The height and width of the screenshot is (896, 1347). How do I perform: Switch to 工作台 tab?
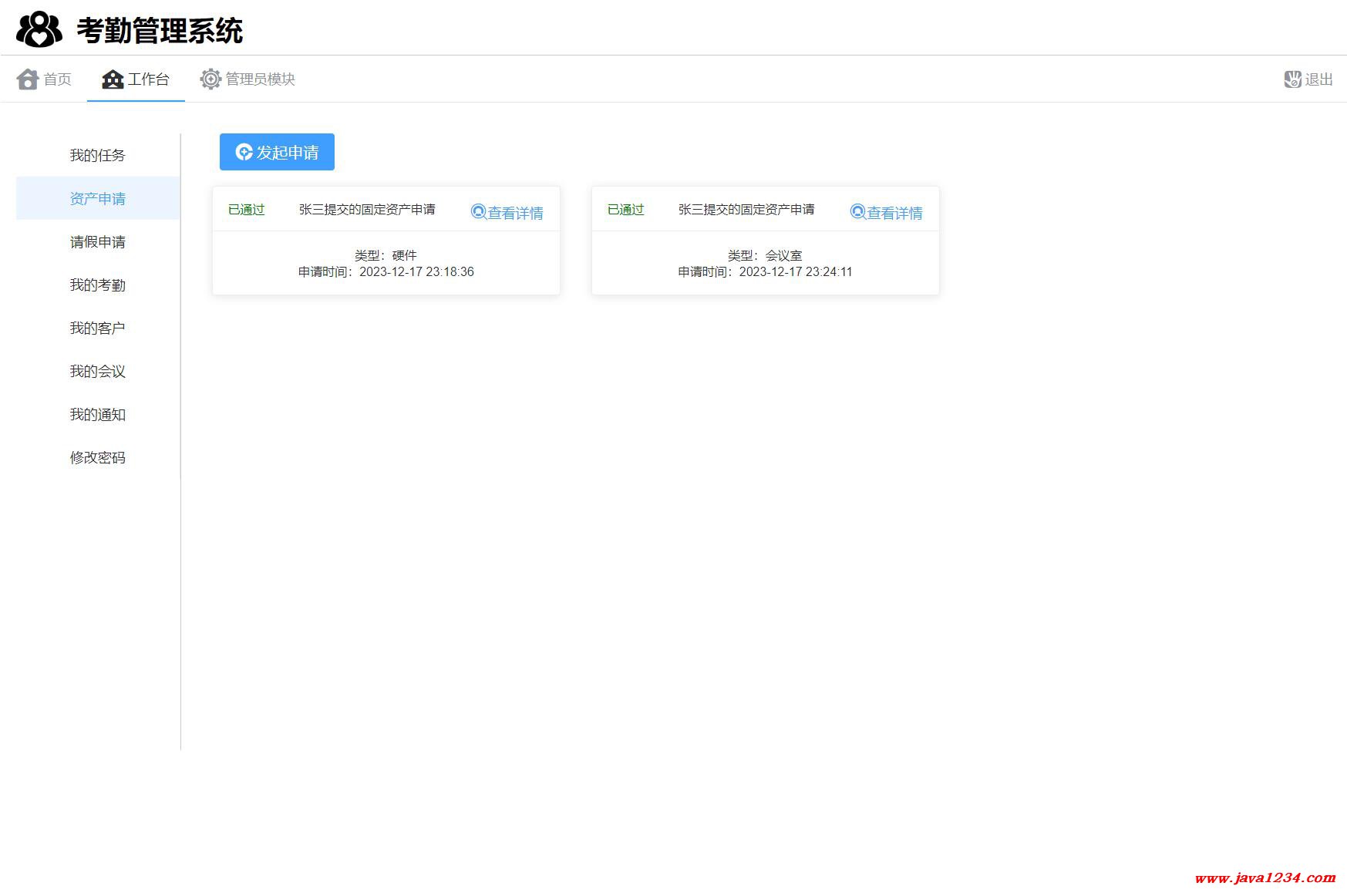(136, 79)
